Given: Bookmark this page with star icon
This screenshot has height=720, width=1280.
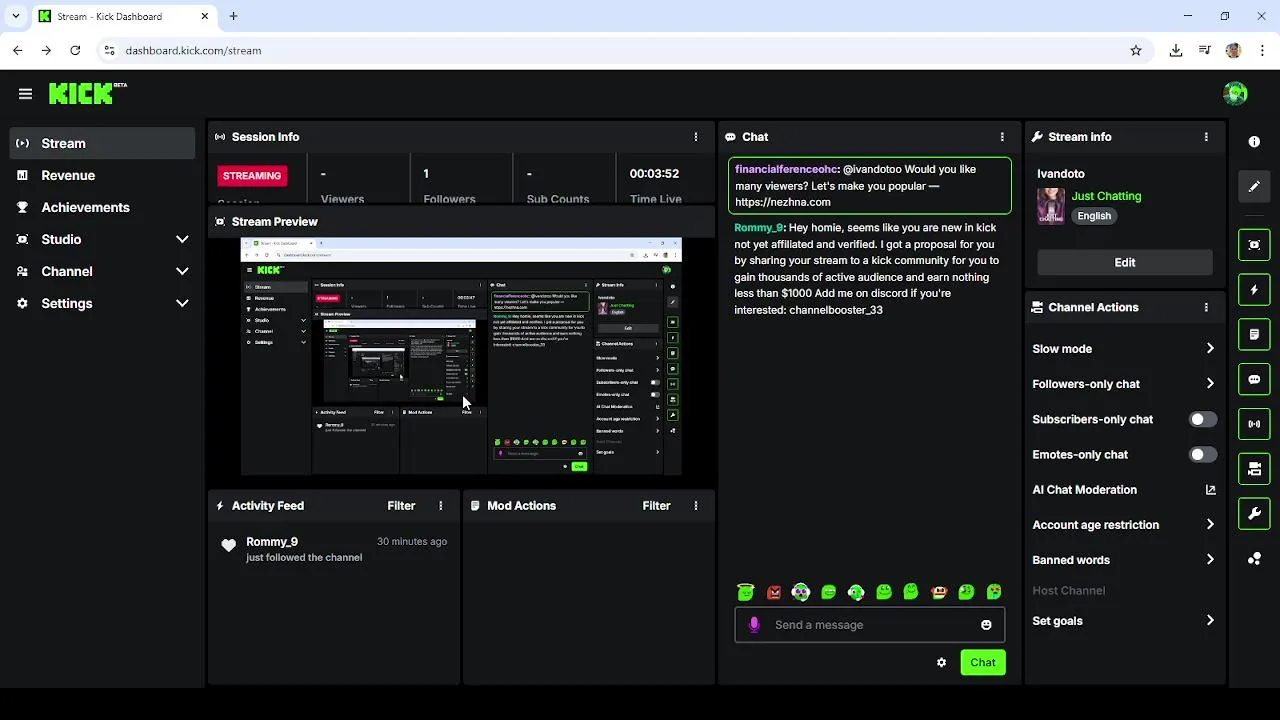Looking at the screenshot, I should [1136, 50].
